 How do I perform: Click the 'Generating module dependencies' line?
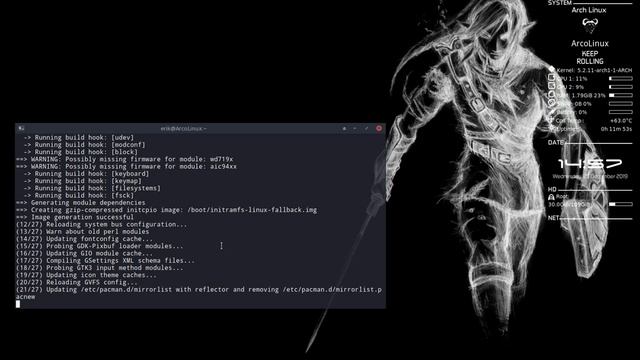(80, 203)
